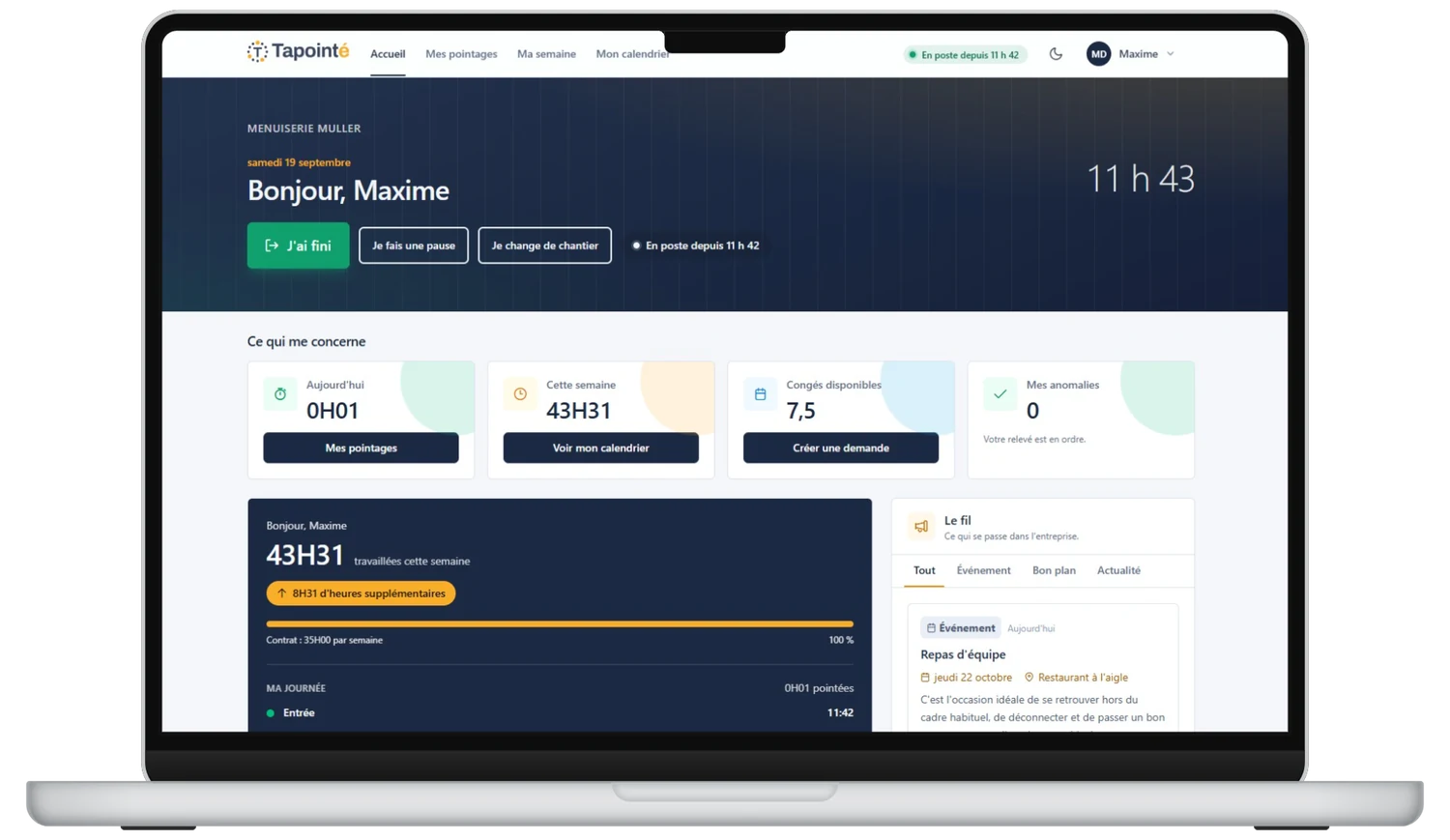Click the Restaurant à l'aigle location text

(1083, 678)
